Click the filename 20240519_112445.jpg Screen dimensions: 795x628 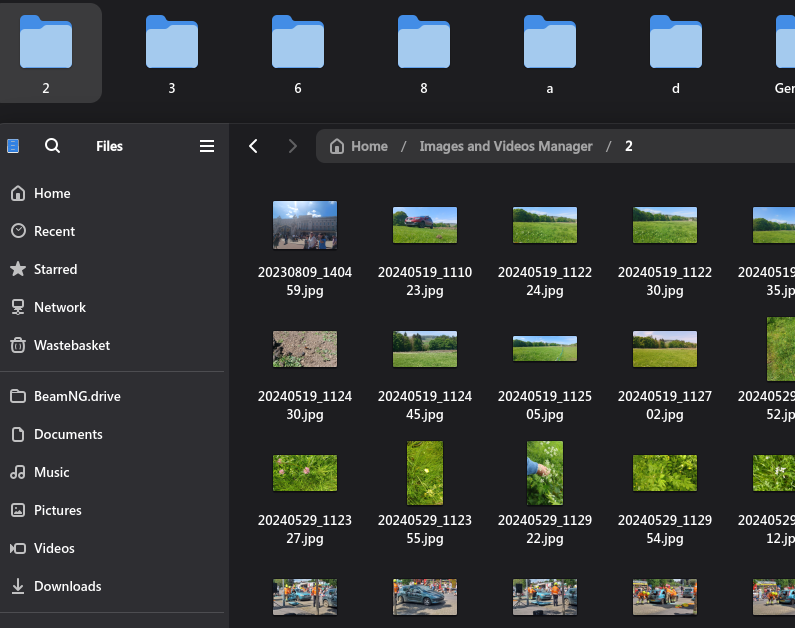click(425, 405)
